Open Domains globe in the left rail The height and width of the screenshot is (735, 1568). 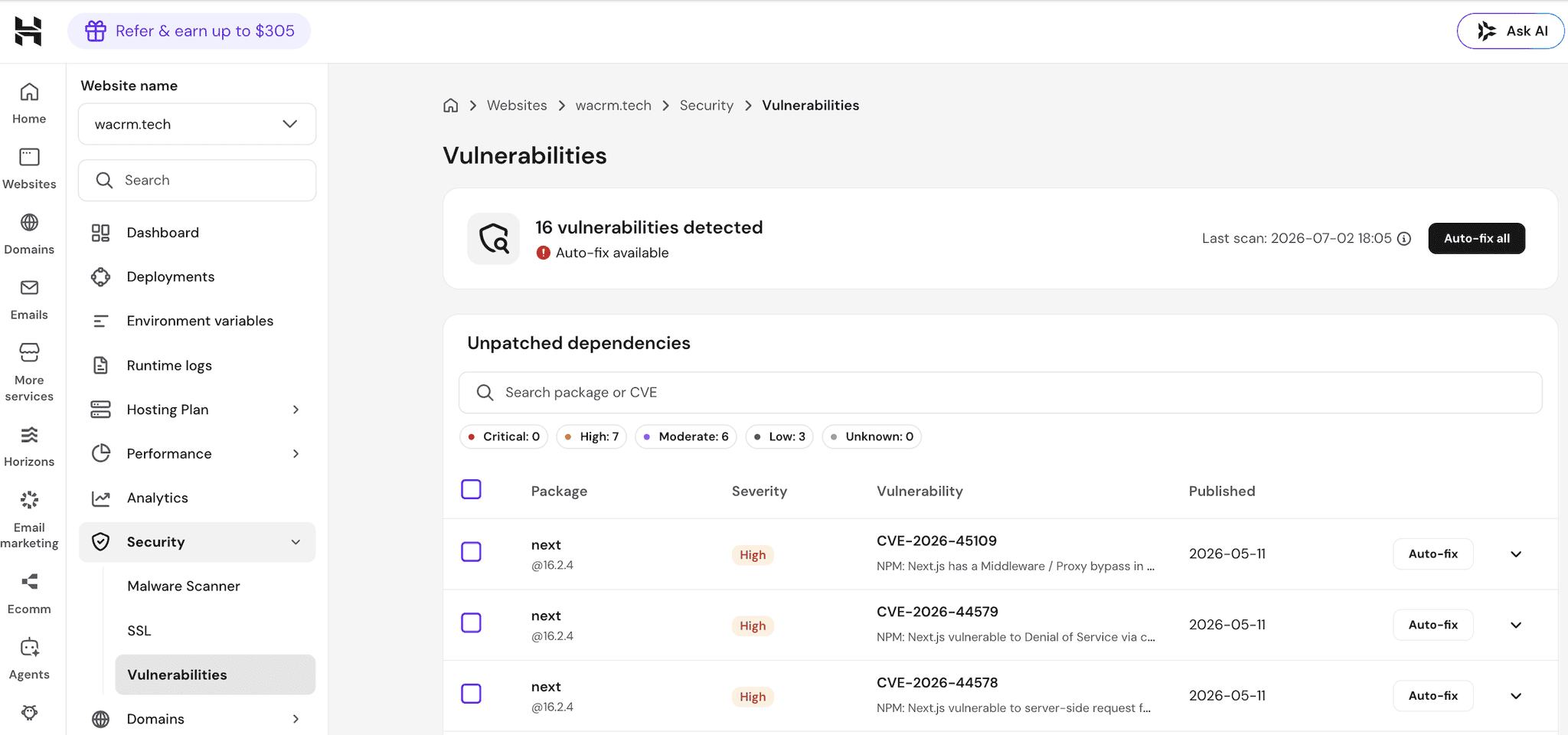pyautogui.click(x=29, y=234)
